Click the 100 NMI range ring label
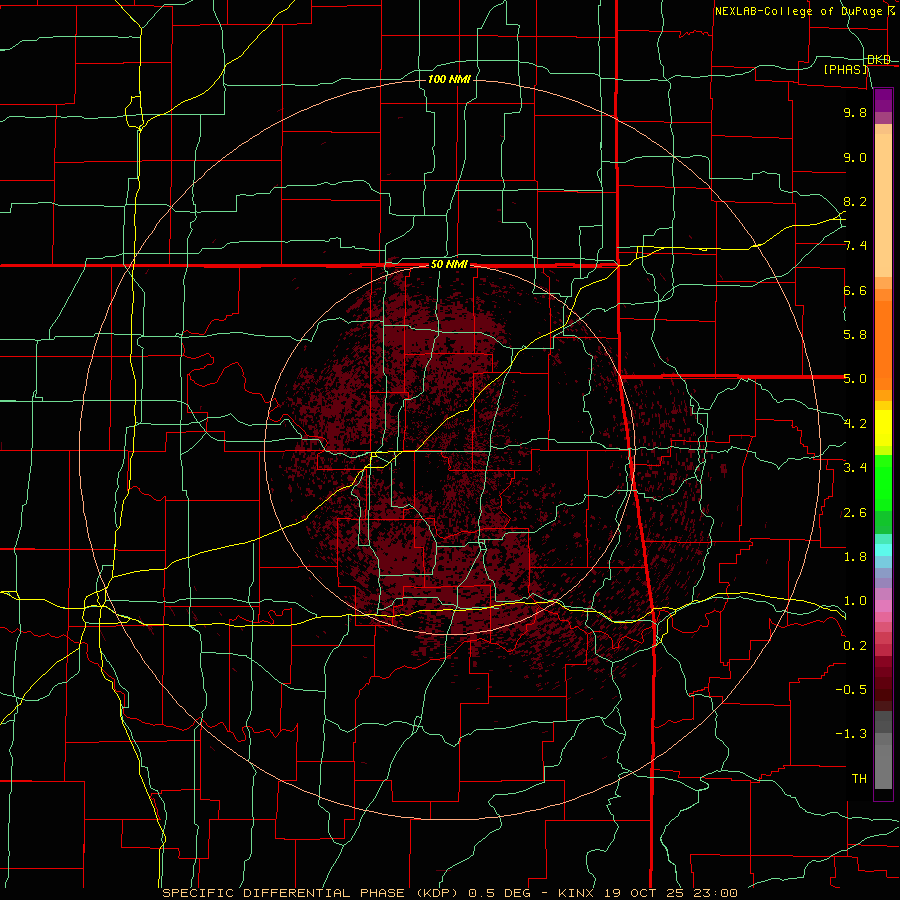The width and height of the screenshot is (900, 900). [449, 79]
